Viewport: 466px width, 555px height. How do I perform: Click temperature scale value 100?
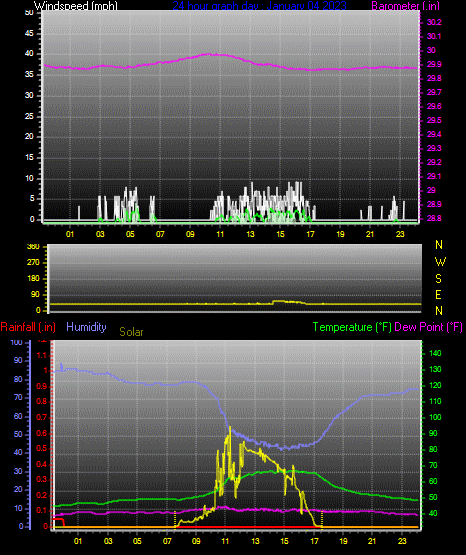coord(435,417)
